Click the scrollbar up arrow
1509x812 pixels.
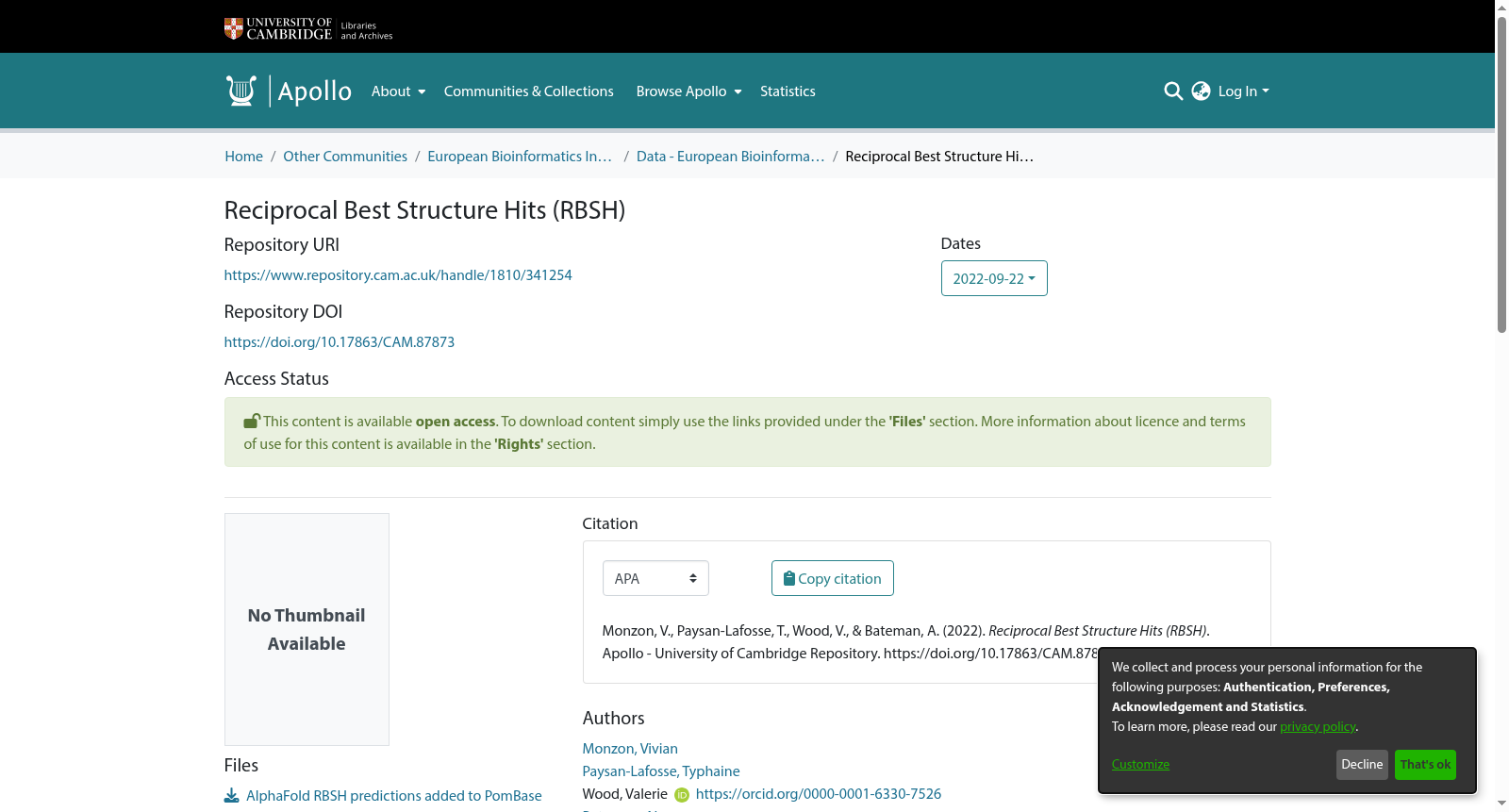(1501, 8)
